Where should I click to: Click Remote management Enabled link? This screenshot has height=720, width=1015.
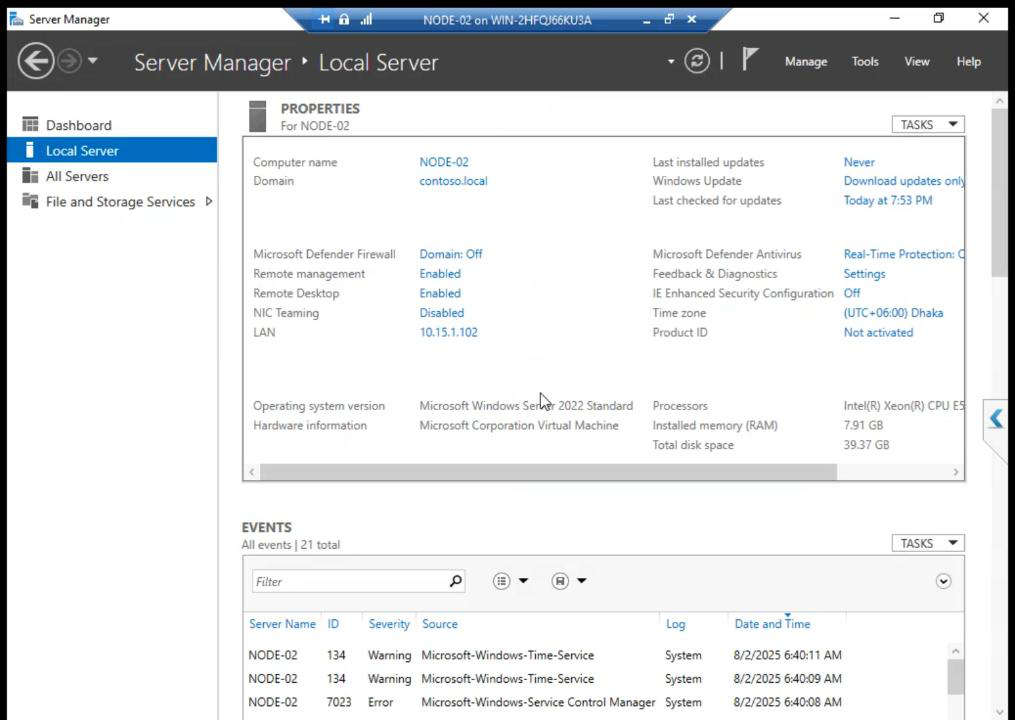tap(440, 273)
